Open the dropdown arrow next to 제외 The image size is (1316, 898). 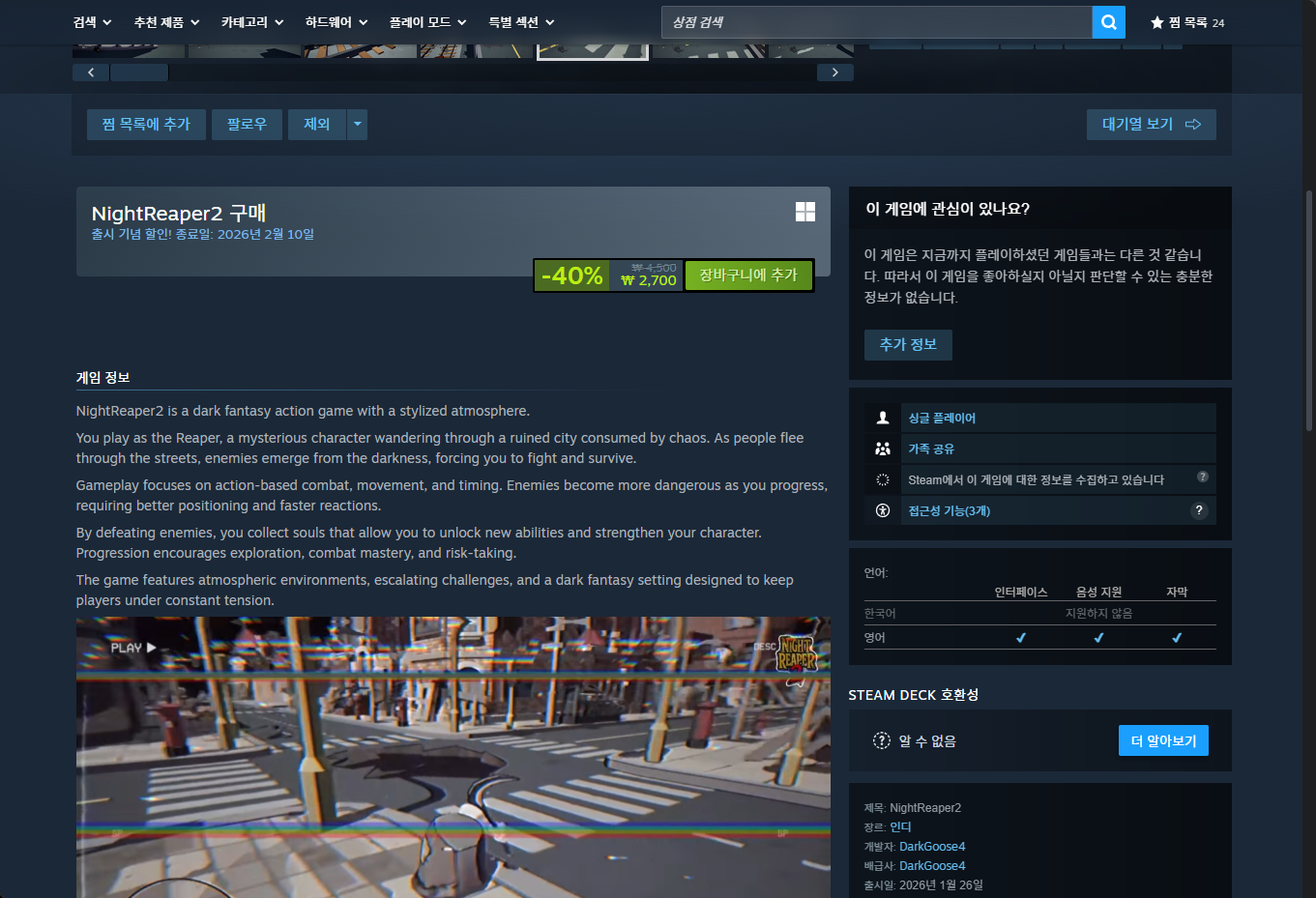tap(357, 124)
